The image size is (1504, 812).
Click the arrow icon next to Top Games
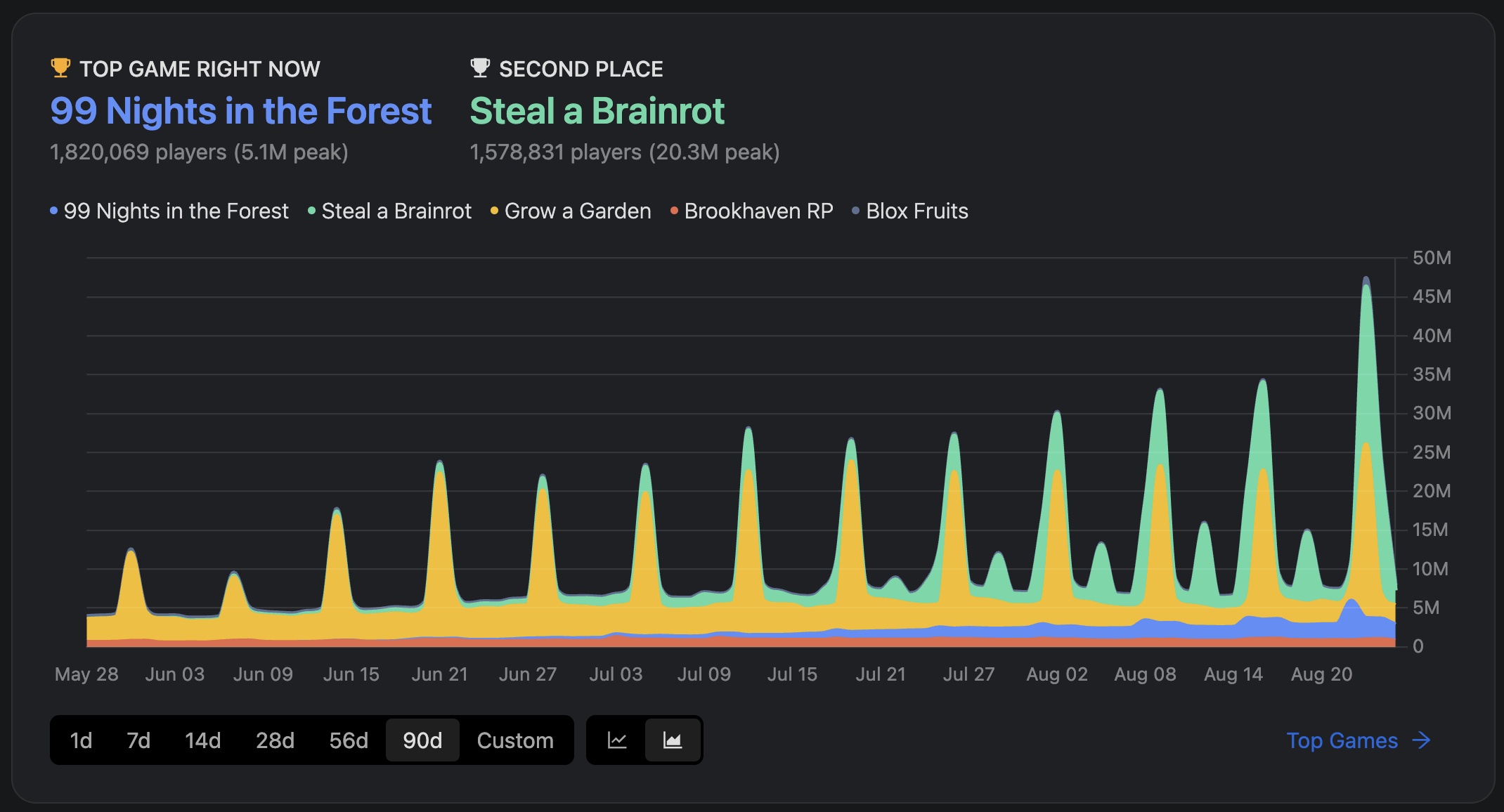pyautogui.click(x=1422, y=740)
